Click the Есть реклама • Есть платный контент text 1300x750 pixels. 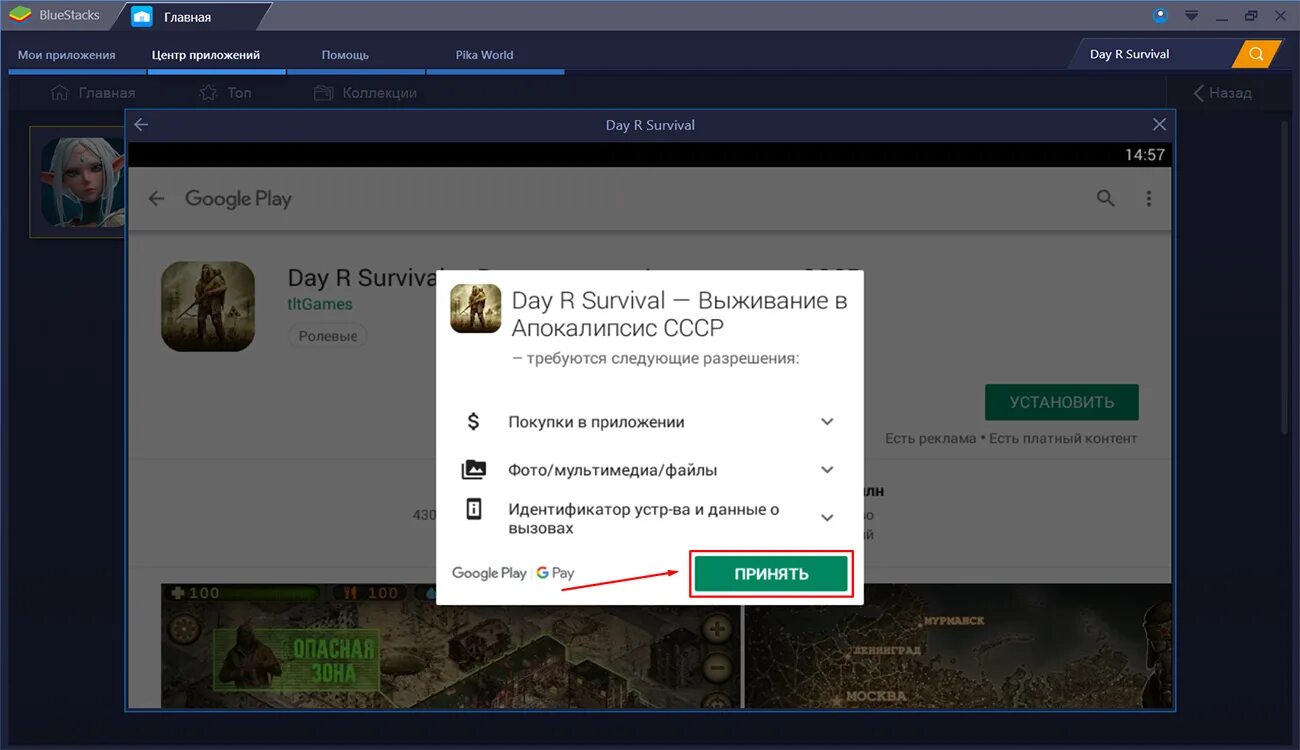1011,438
